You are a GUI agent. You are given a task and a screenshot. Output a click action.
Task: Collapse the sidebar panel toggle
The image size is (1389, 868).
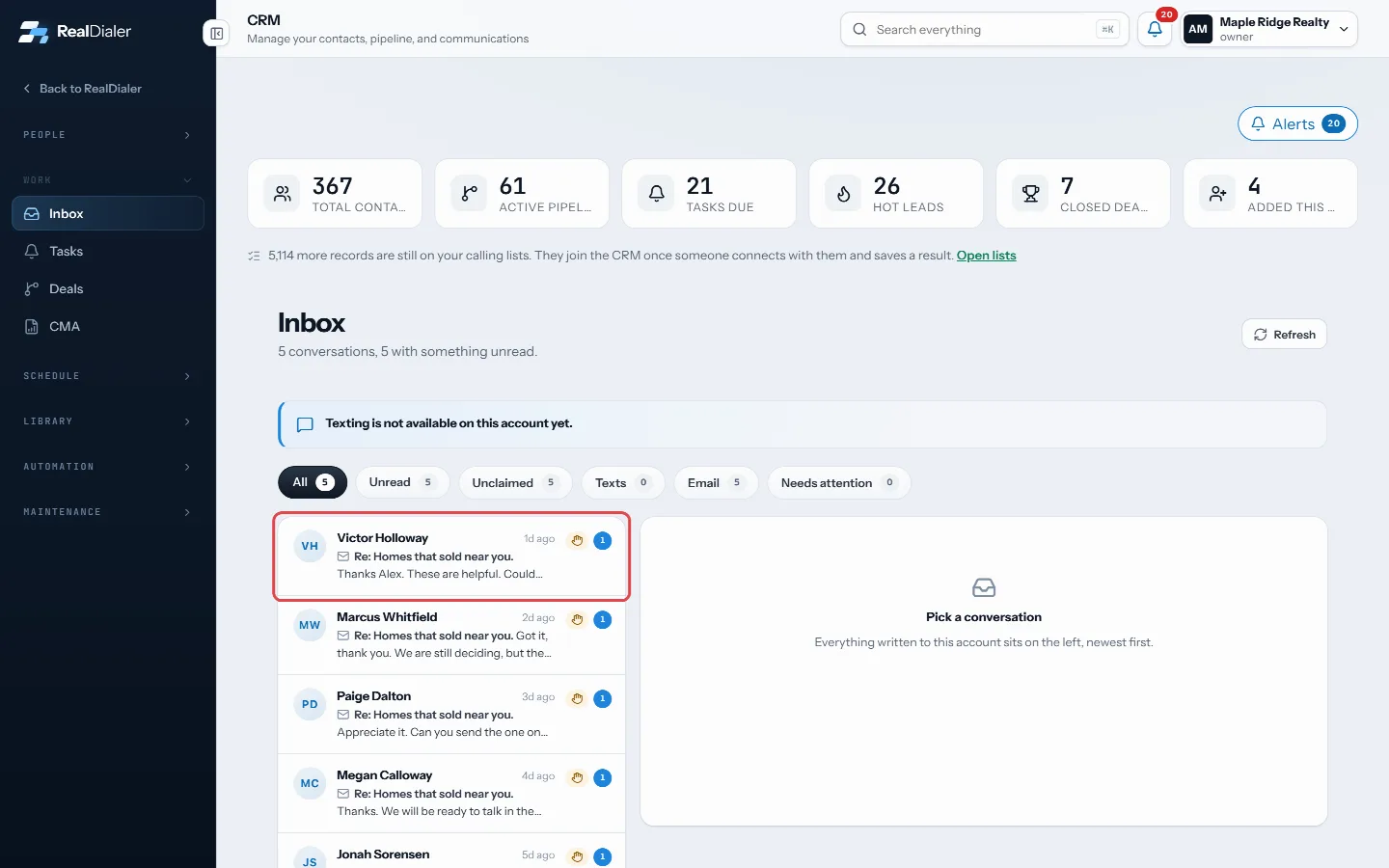pyautogui.click(x=216, y=34)
